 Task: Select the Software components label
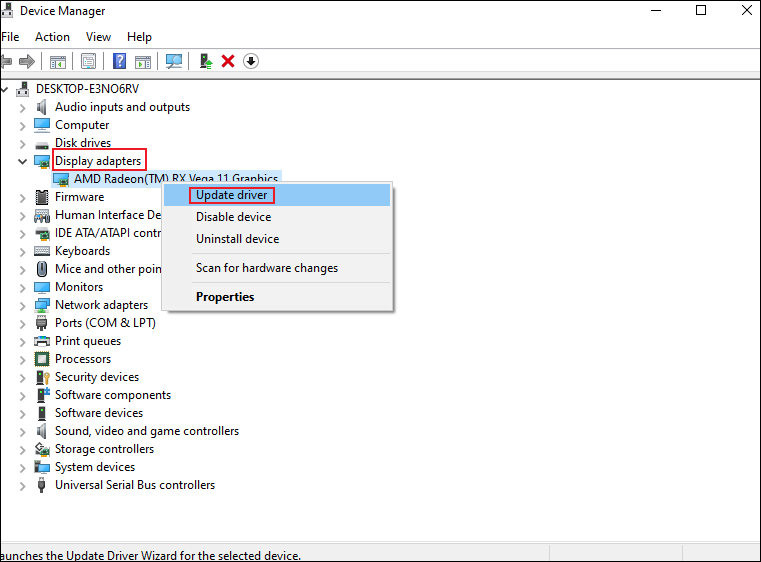(113, 395)
